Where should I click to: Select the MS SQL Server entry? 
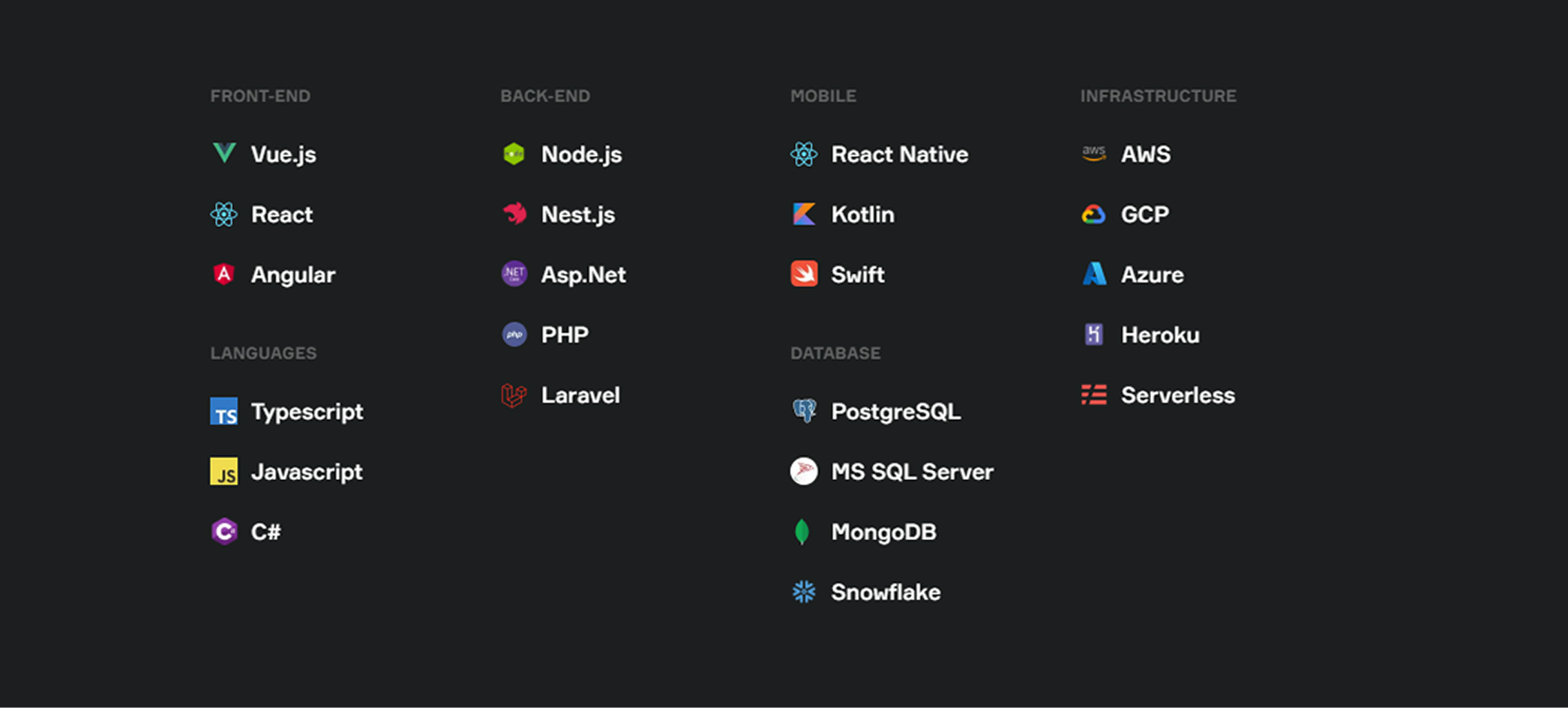click(x=913, y=472)
